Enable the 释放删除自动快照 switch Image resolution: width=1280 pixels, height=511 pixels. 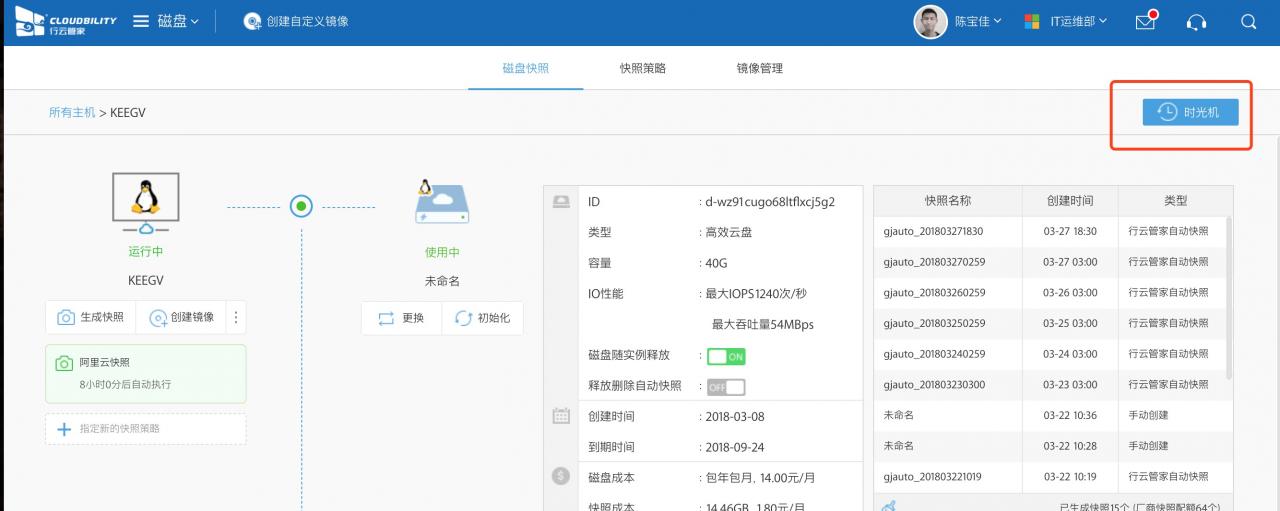pyautogui.click(x=726, y=387)
